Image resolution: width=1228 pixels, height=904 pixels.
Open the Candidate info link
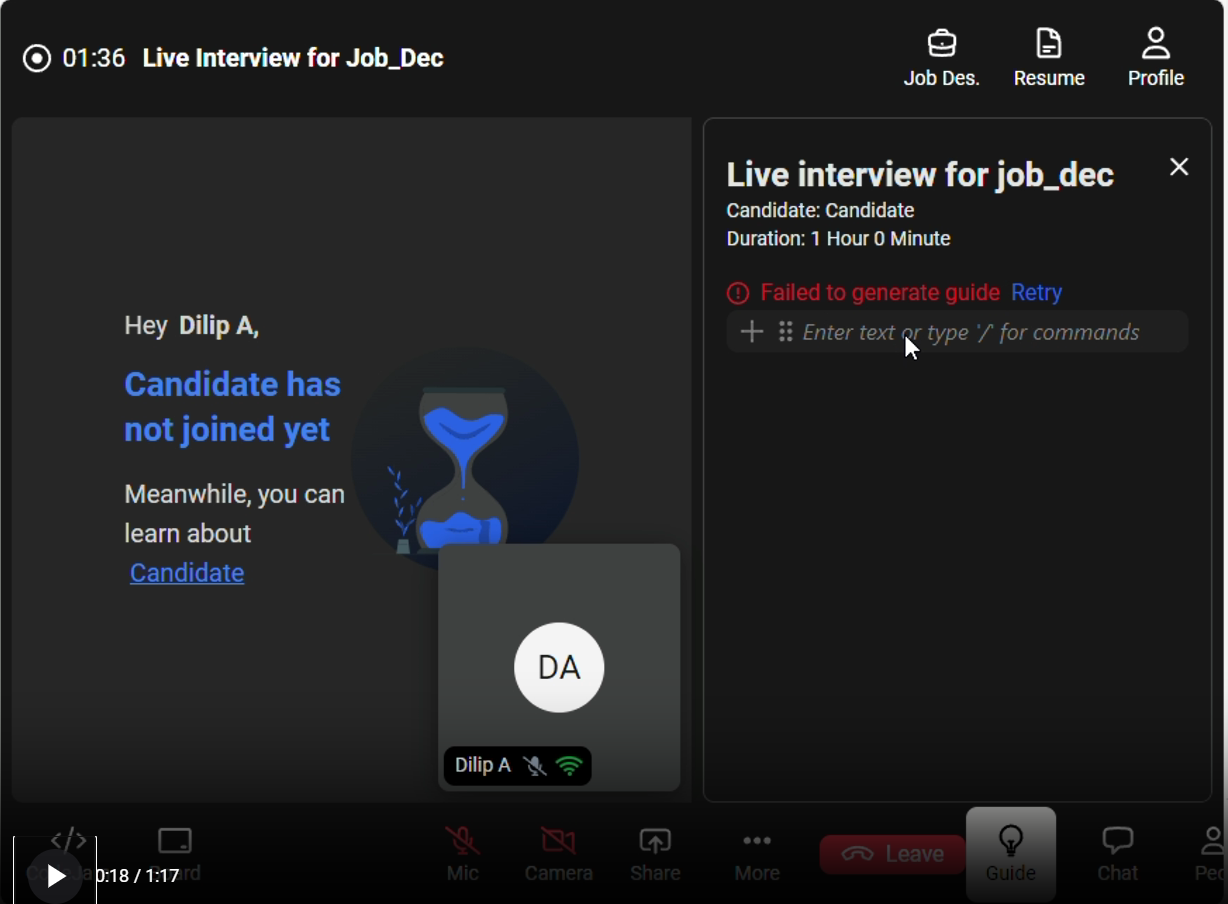(186, 572)
